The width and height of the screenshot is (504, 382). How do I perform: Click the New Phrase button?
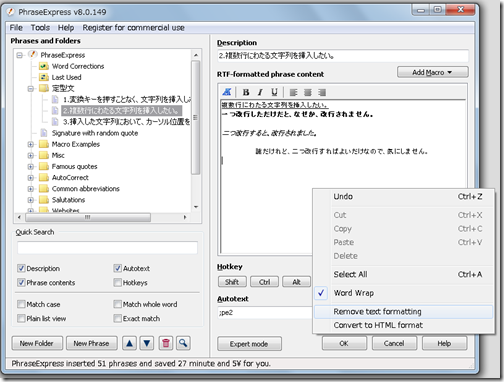coord(91,343)
